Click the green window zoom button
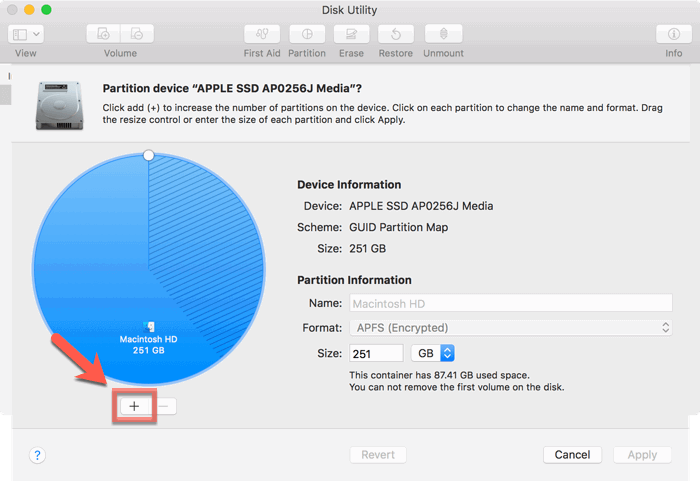 46,10
